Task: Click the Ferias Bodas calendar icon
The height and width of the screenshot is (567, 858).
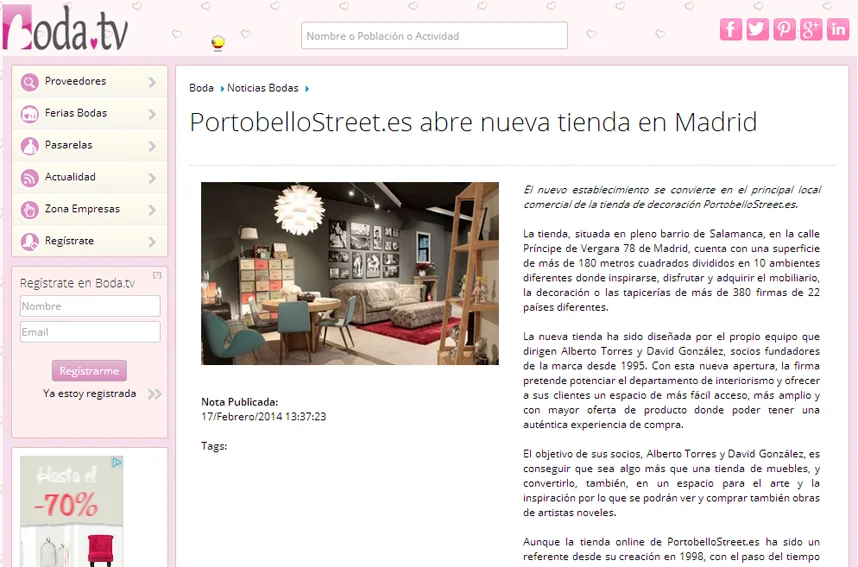Action: [x=30, y=114]
